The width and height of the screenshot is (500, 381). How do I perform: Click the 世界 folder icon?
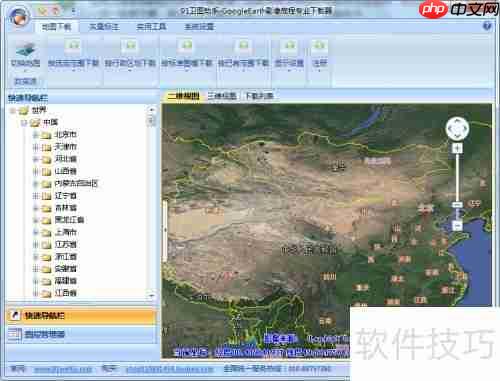point(23,110)
